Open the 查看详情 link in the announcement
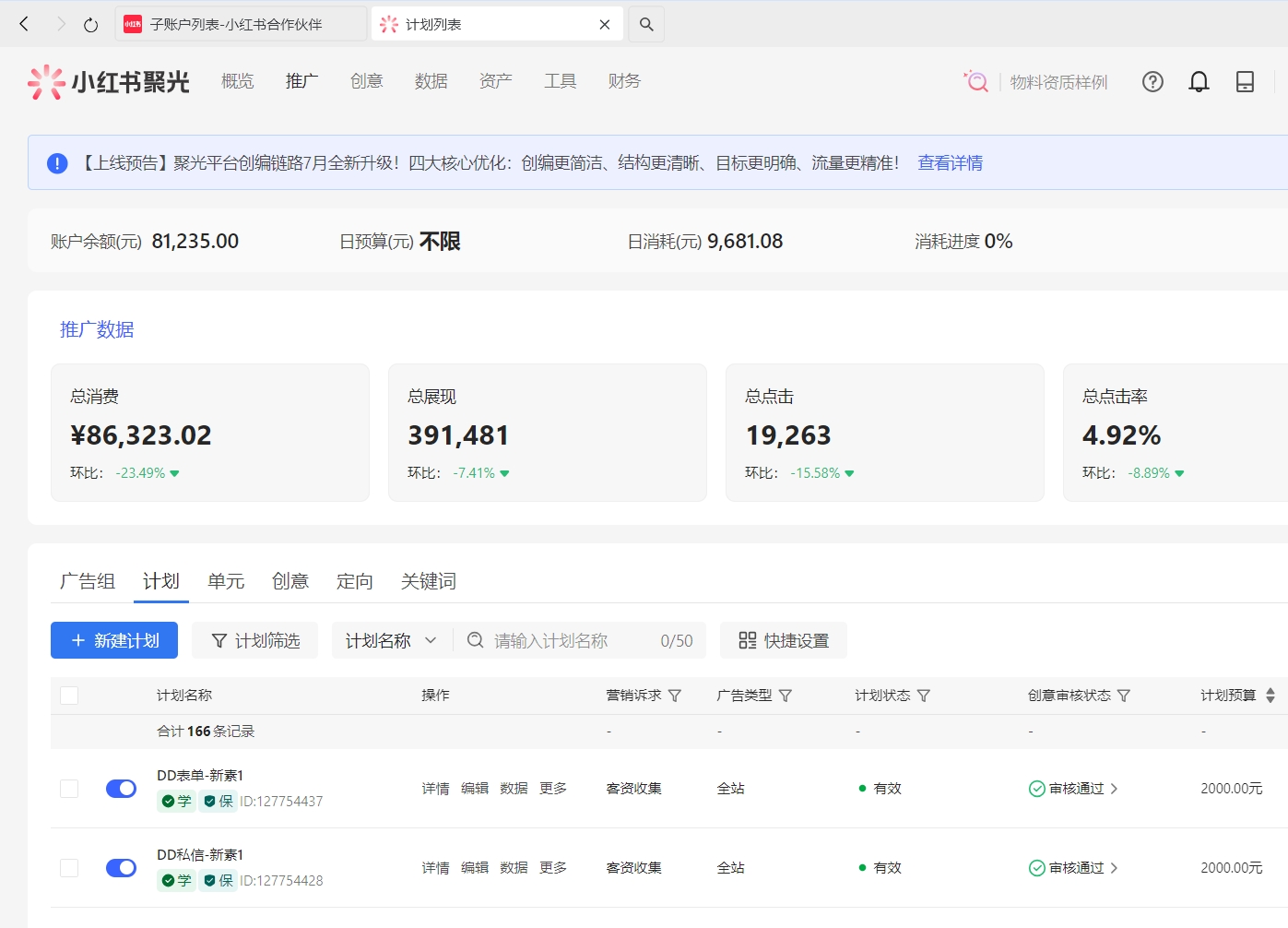 click(x=950, y=163)
